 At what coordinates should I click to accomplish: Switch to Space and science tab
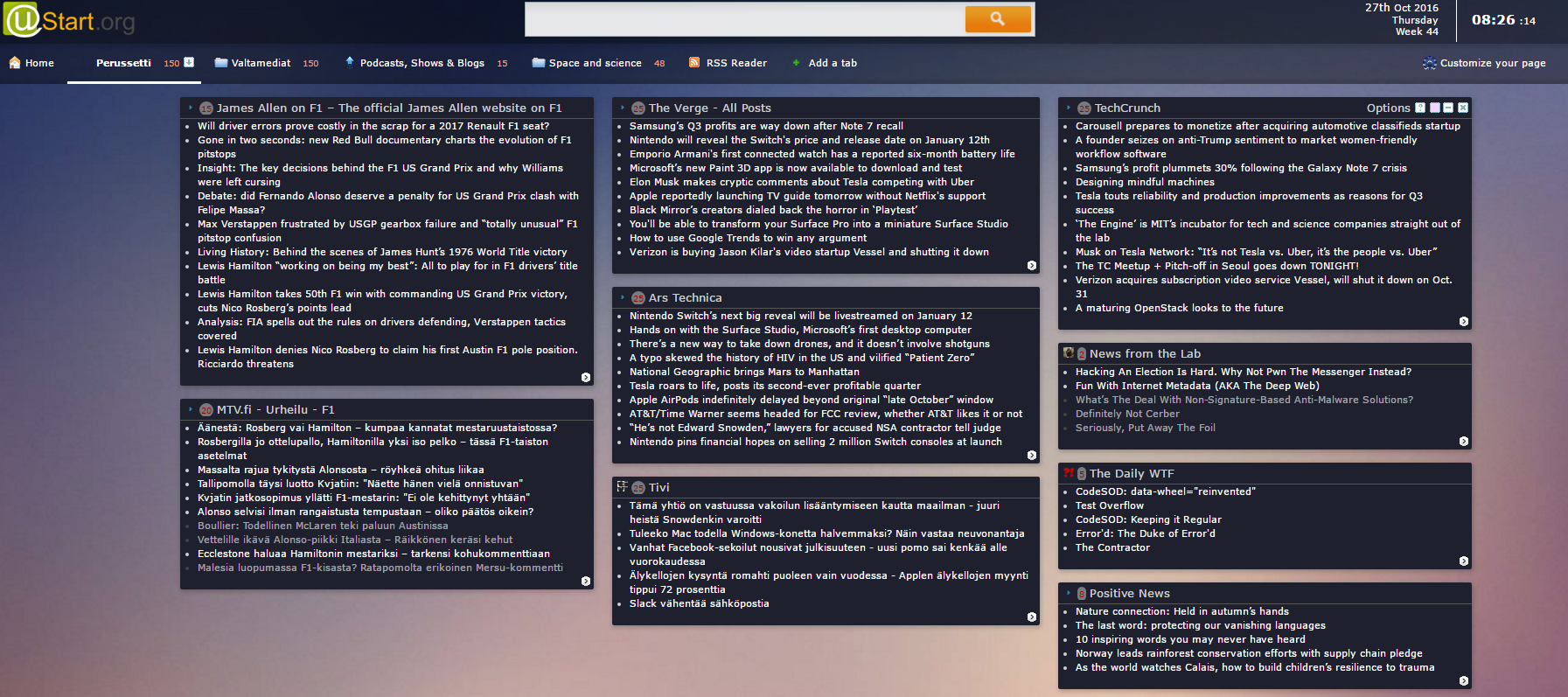coord(596,63)
